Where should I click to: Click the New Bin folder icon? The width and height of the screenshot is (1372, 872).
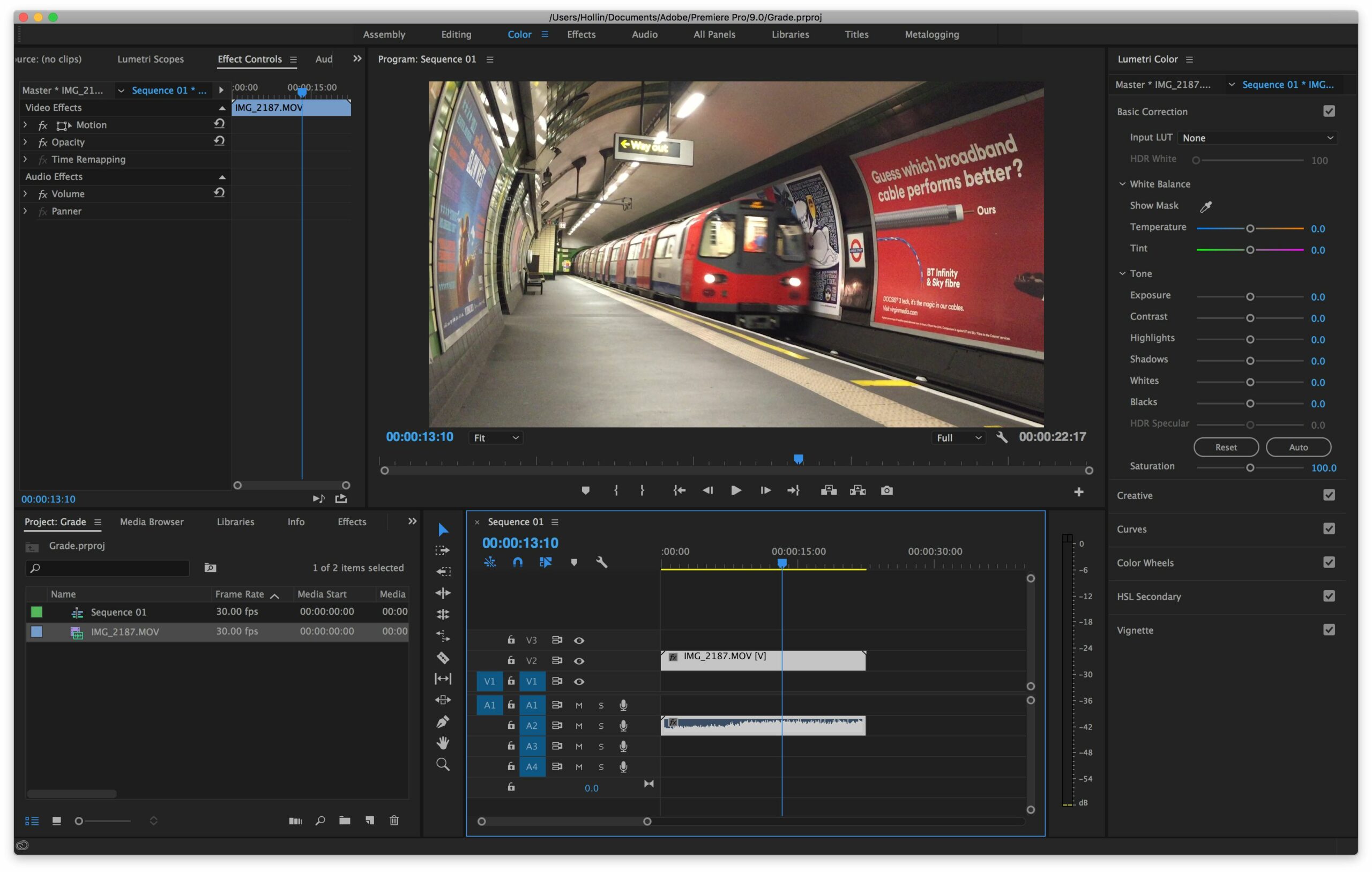coord(345,820)
